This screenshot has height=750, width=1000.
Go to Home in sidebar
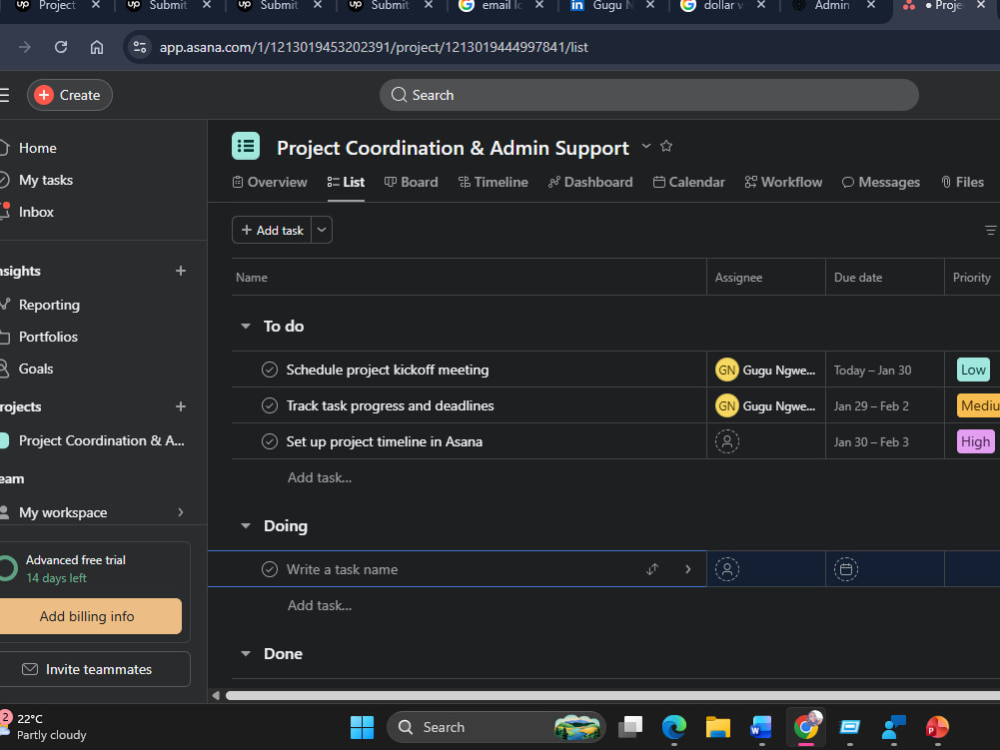tap(38, 148)
